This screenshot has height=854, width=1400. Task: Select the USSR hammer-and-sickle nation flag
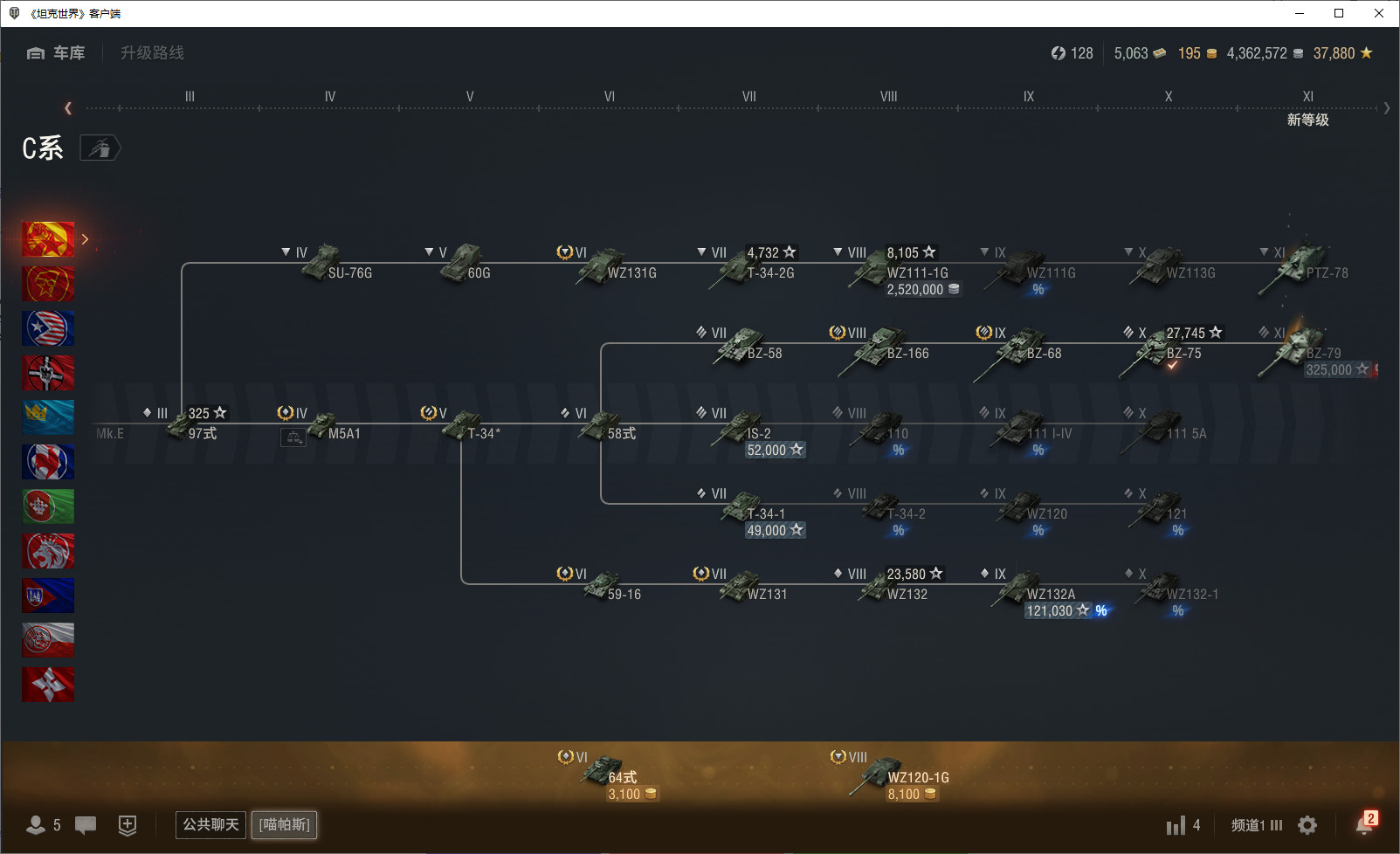(x=48, y=284)
